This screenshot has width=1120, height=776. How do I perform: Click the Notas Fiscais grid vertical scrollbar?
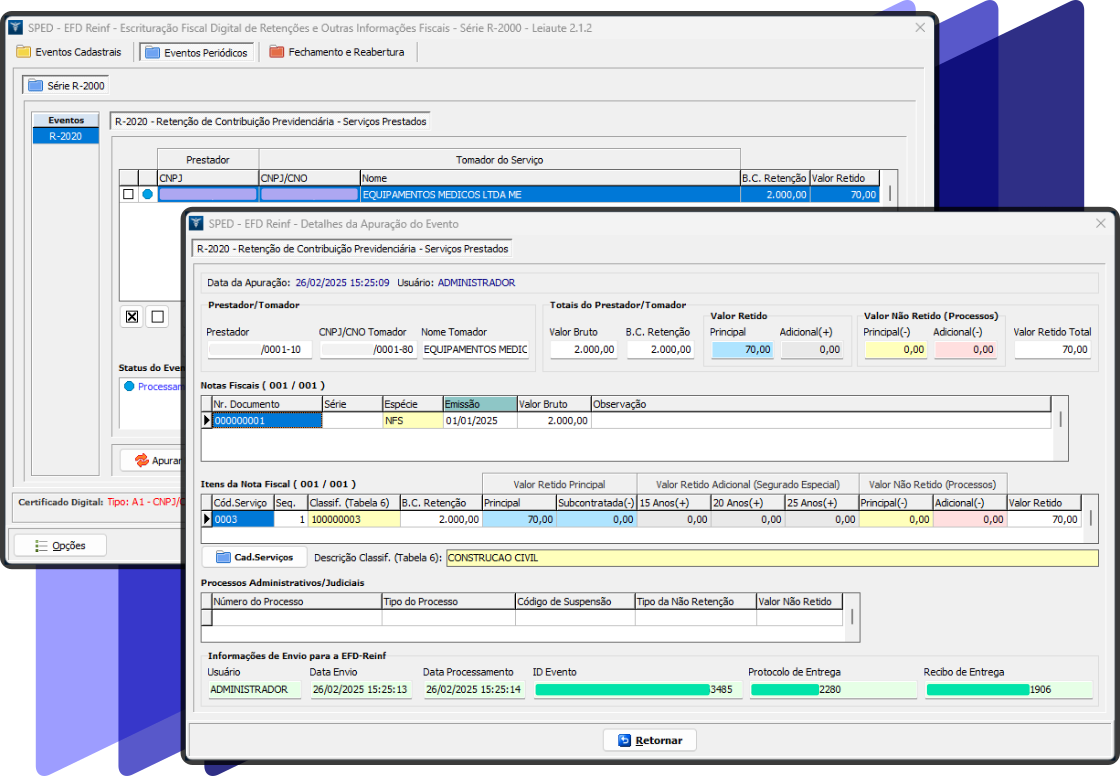[x=1059, y=420]
